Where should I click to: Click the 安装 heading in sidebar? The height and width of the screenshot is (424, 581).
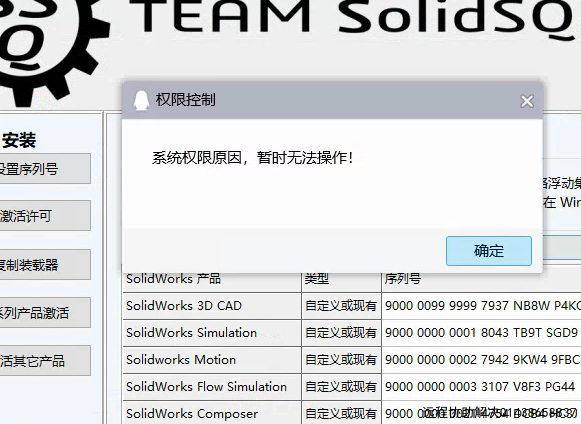[19, 140]
